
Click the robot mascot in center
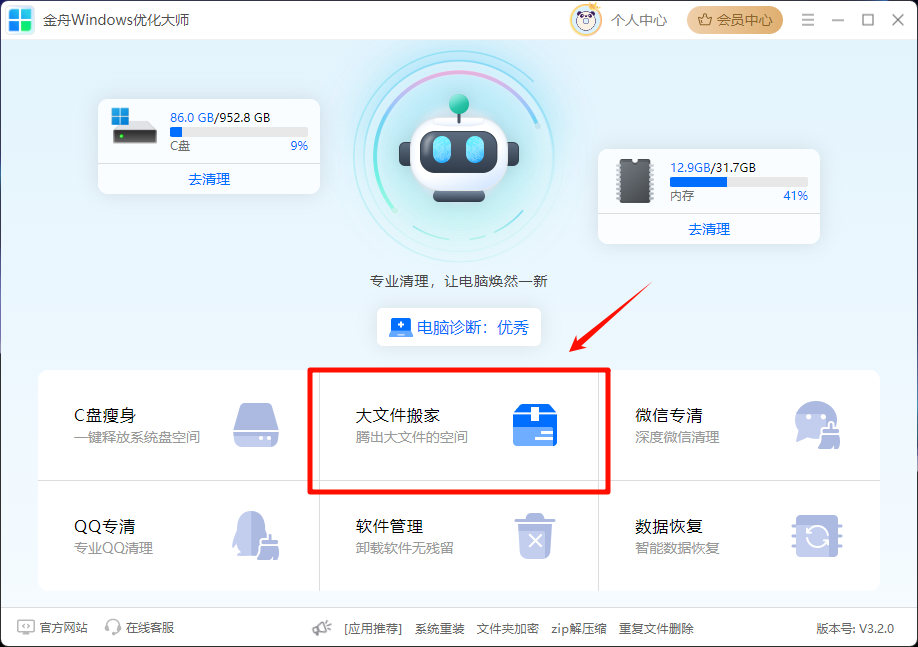click(459, 149)
